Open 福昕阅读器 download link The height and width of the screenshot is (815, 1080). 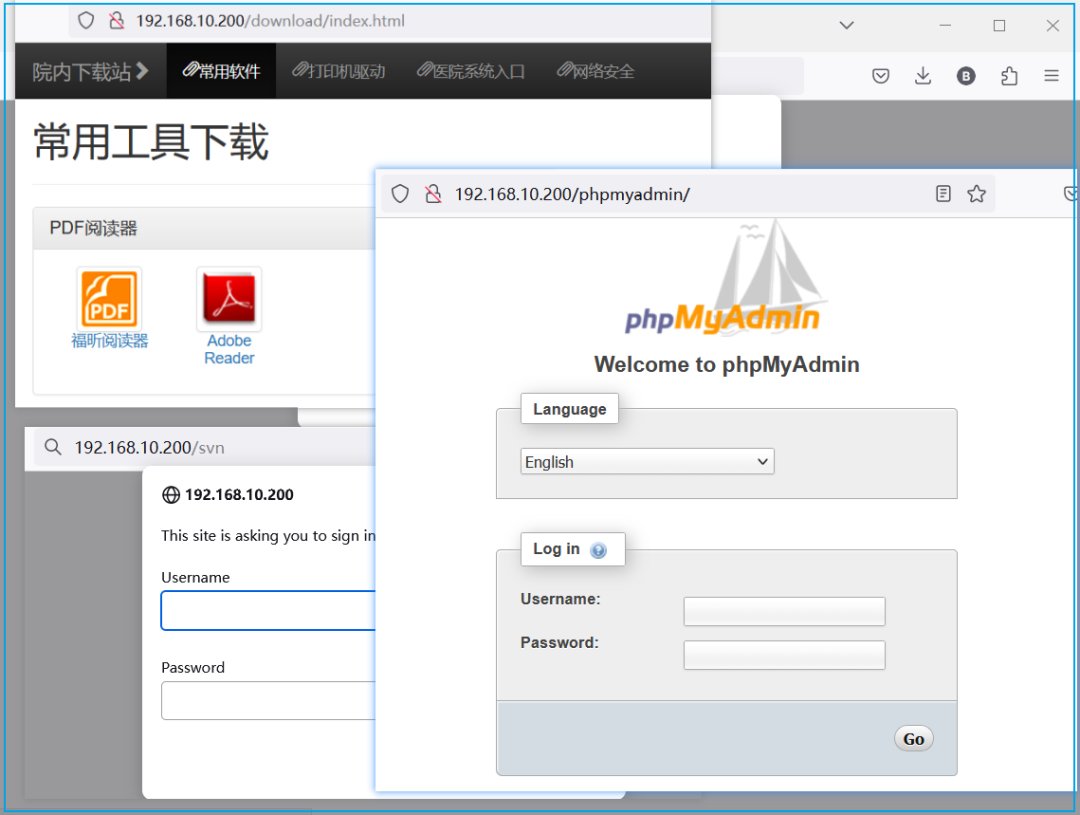(x=110, y=340)
